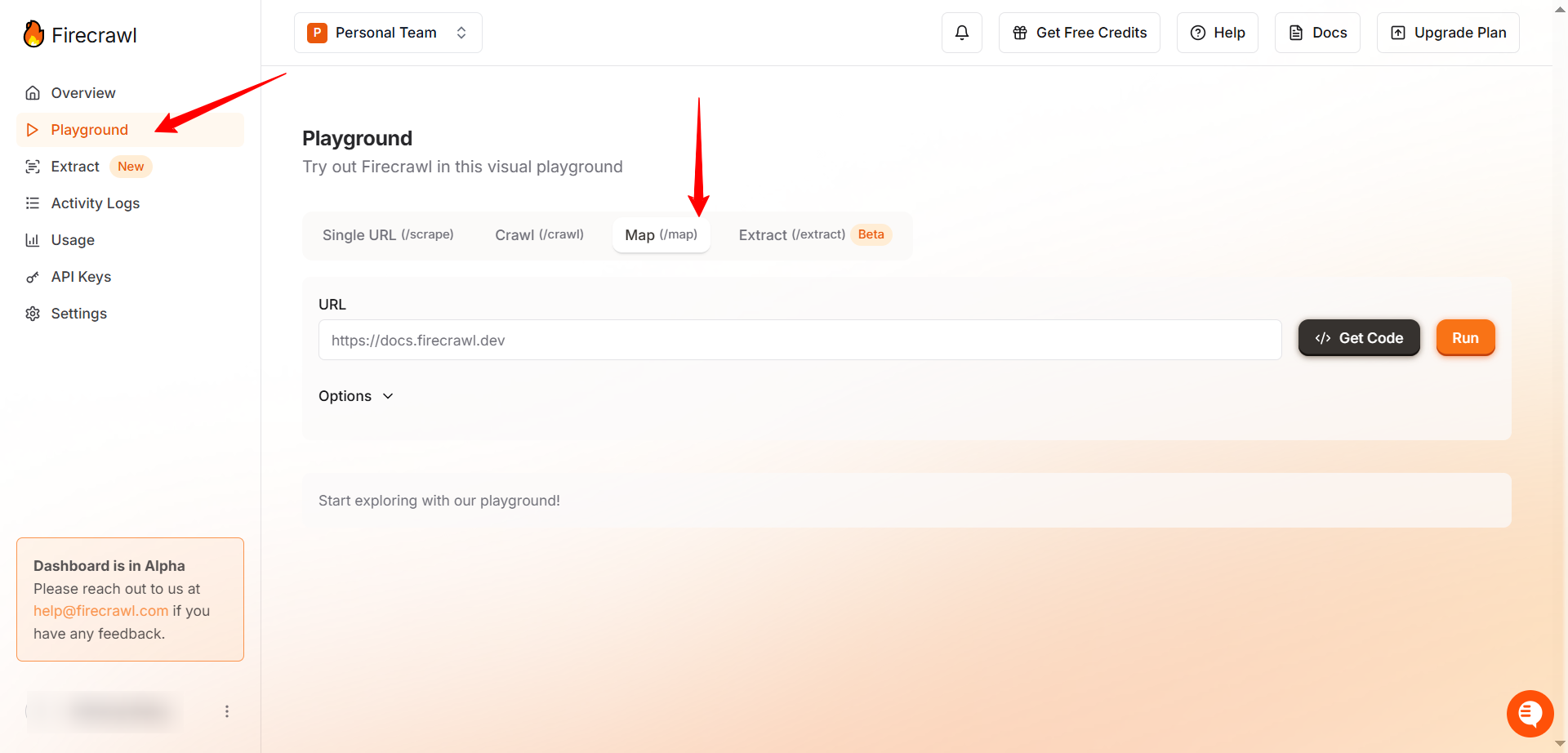Click the page scrollbar down arrow
1568x753 pixels.
pos(1560,744)
